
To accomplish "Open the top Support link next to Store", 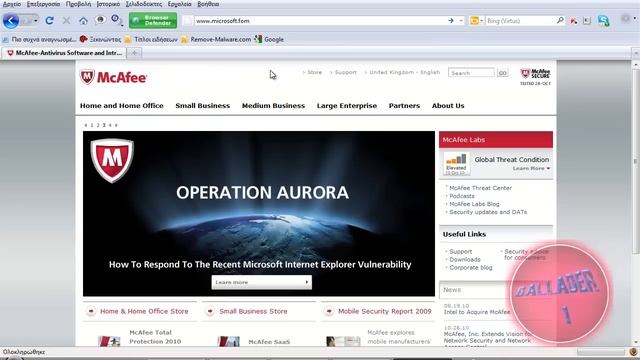I will pyautogui.click(x=345, y=72).
